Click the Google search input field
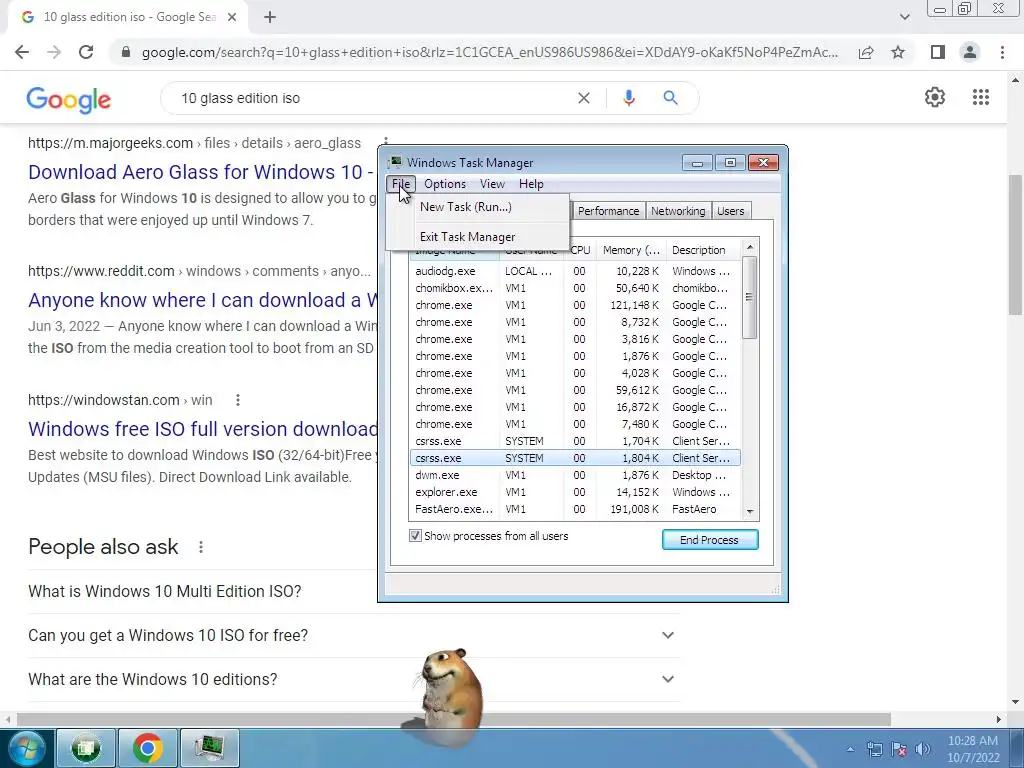Screen dimensions: 1024x768 [372, 98]
